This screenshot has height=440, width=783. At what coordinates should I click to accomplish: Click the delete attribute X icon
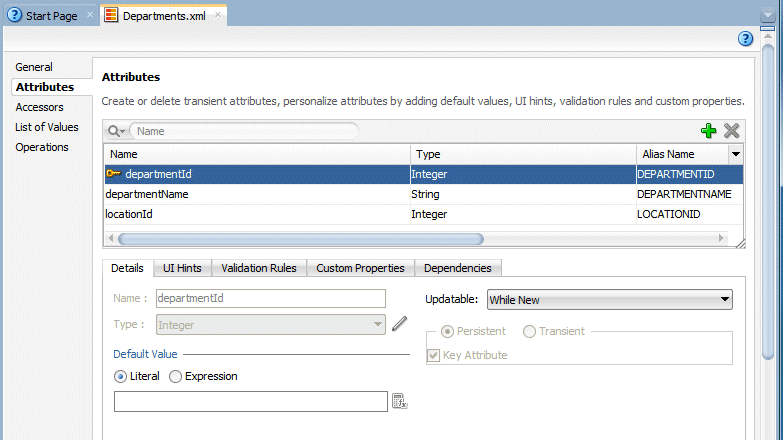(732, 131)
